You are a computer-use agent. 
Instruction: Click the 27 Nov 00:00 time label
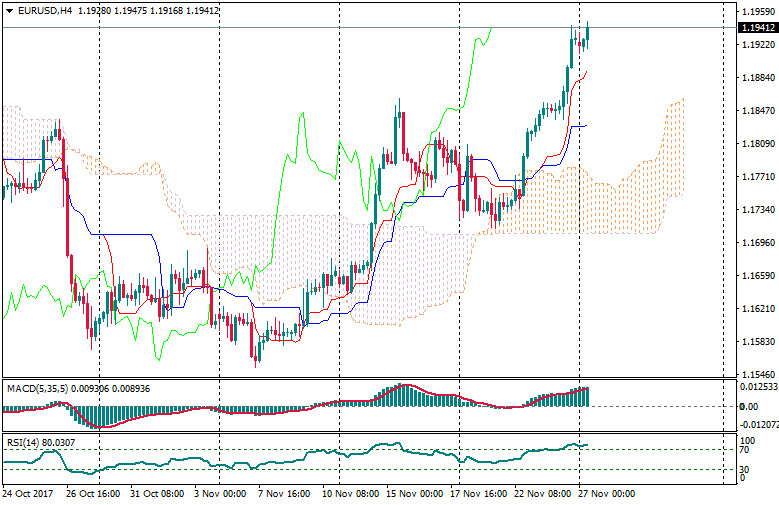(x=608, y=494)
